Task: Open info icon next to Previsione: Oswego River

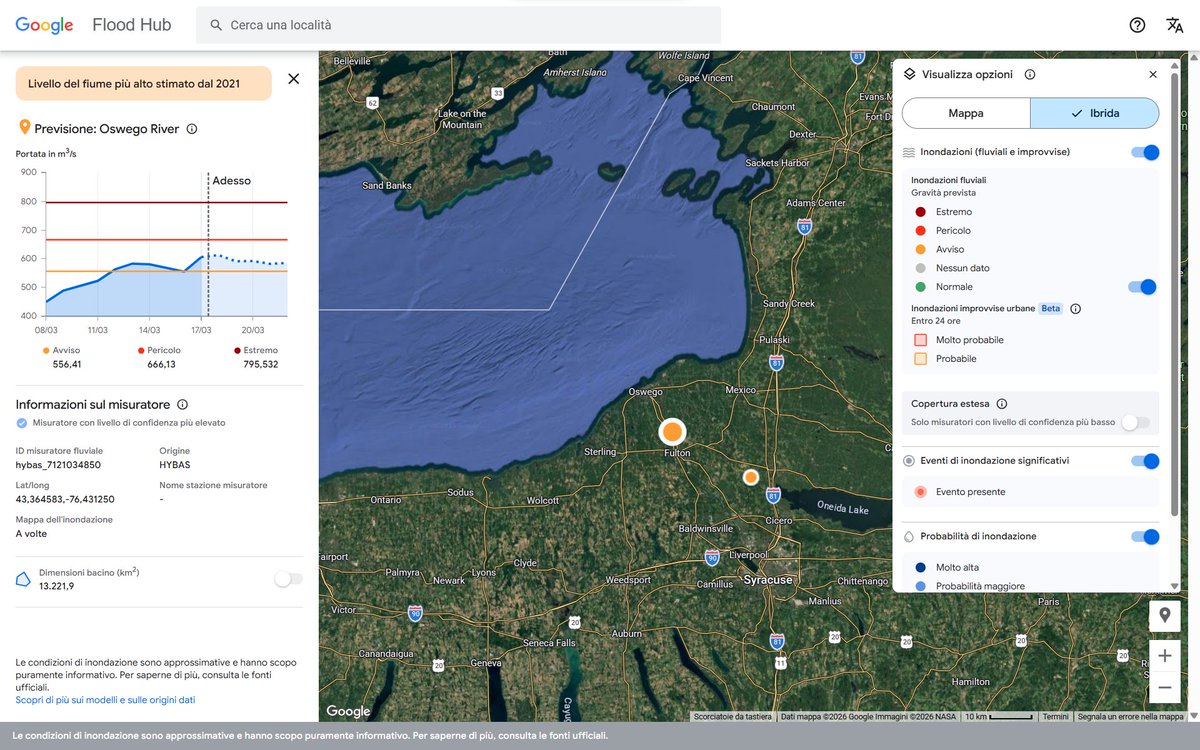Action: pyautogui.click(x=192, y=129)
